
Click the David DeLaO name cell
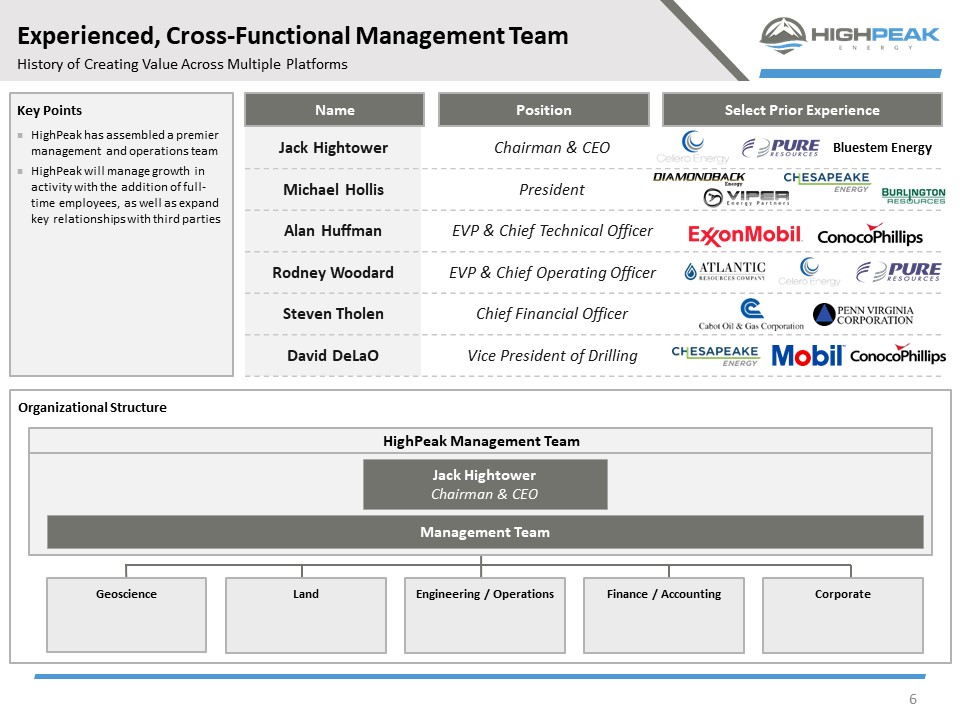[333, 356]
